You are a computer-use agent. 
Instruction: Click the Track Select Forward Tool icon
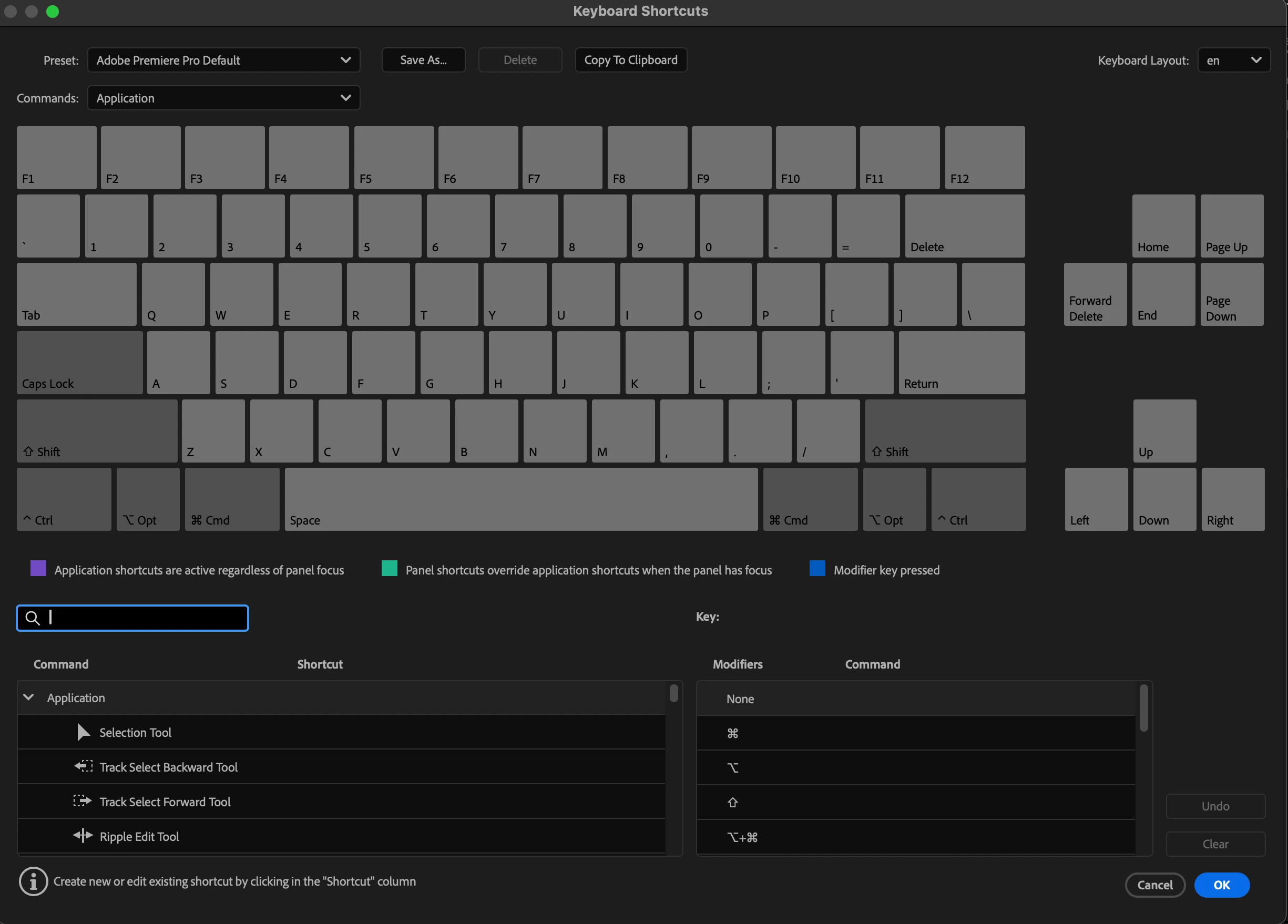click(83, 802)
